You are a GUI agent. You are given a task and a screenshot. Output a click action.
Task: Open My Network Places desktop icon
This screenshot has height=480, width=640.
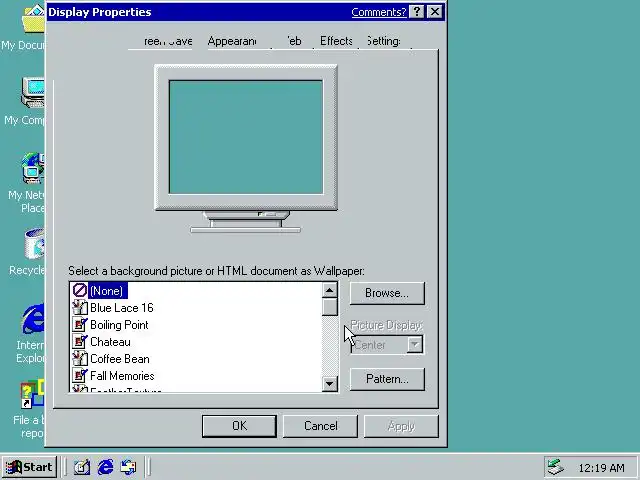(x=33, y=168)
